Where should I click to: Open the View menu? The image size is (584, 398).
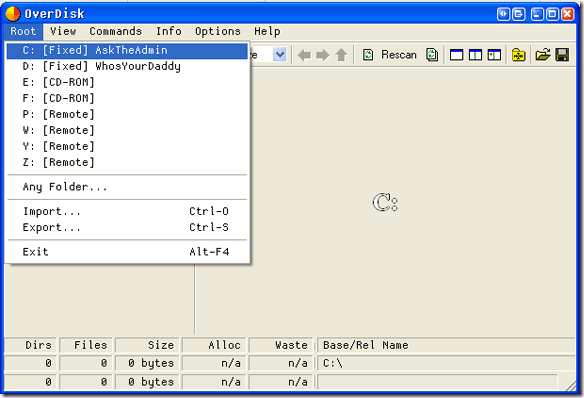(63, 31)
